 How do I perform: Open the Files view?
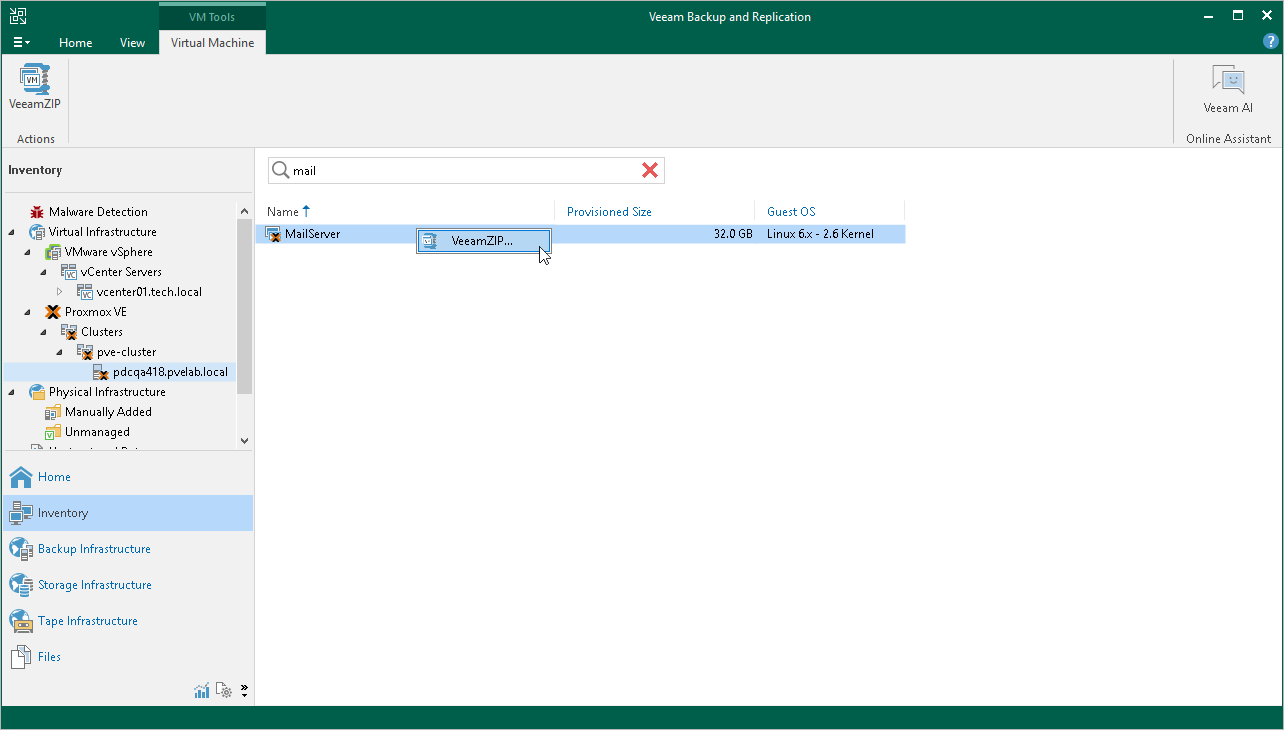[127, 657]
